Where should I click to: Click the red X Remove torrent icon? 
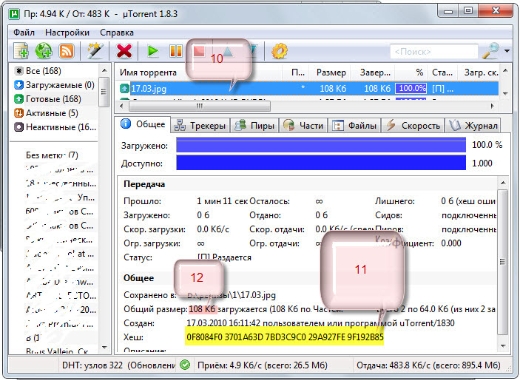click(124, 52)
